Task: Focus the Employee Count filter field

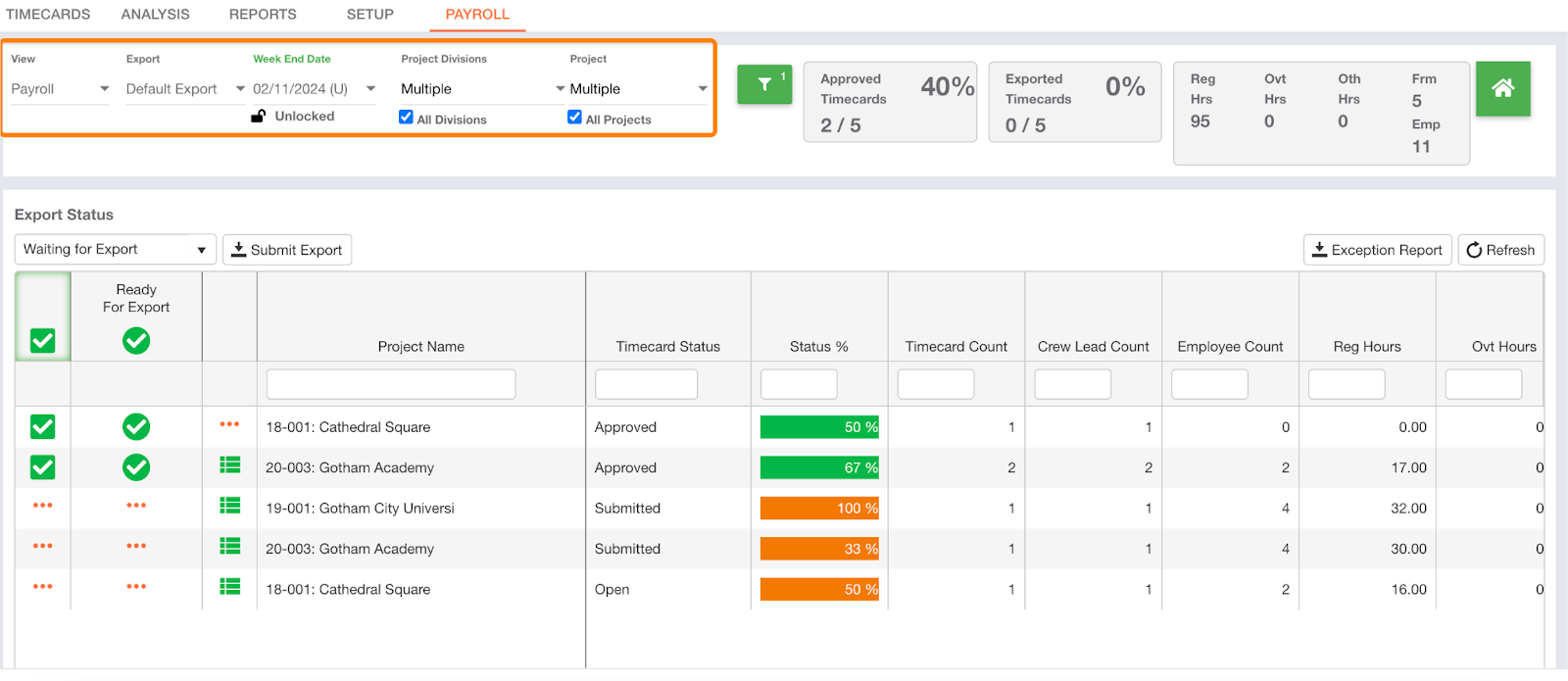Action: click(1210, 384)
